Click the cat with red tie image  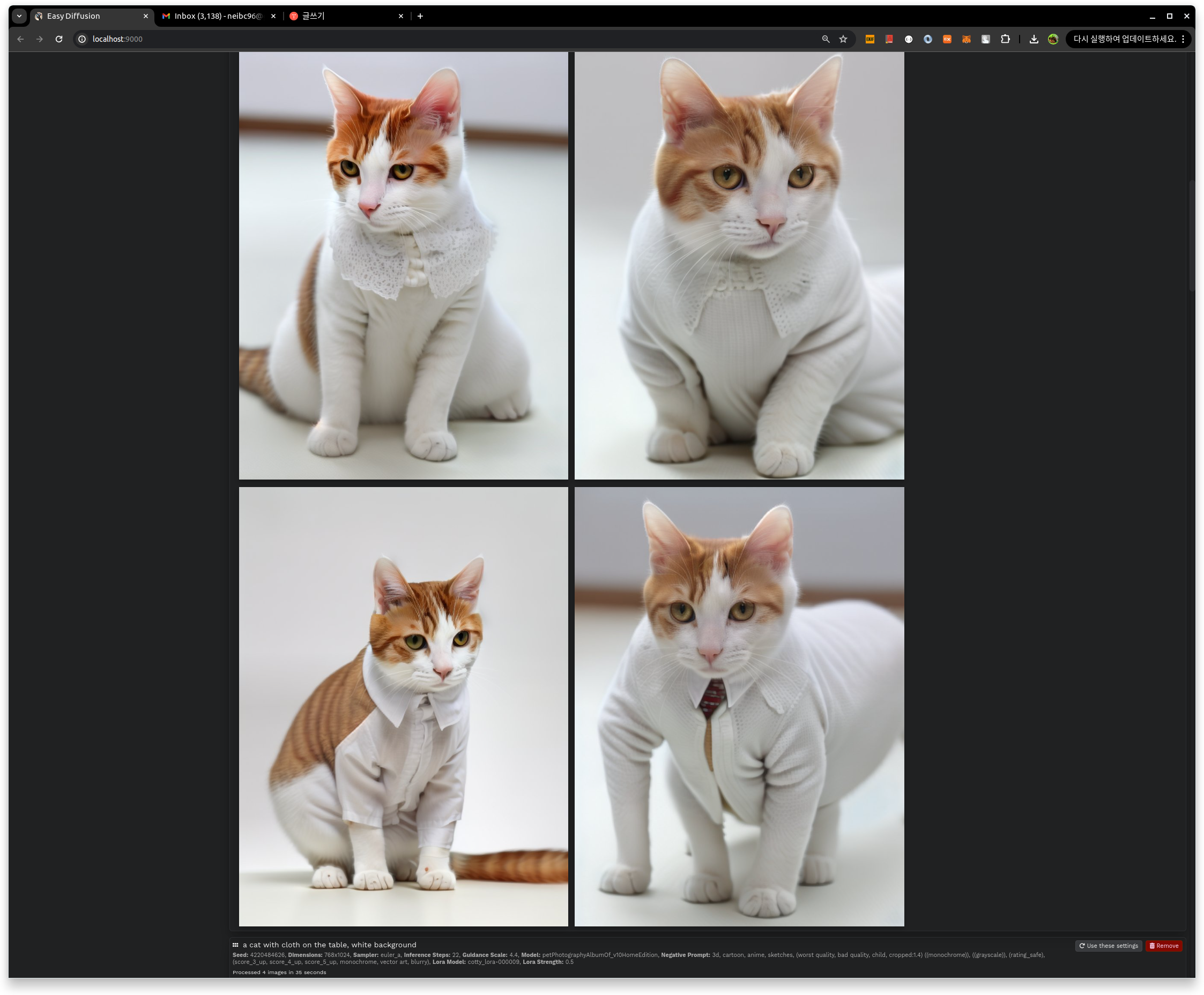coord(739,706)
